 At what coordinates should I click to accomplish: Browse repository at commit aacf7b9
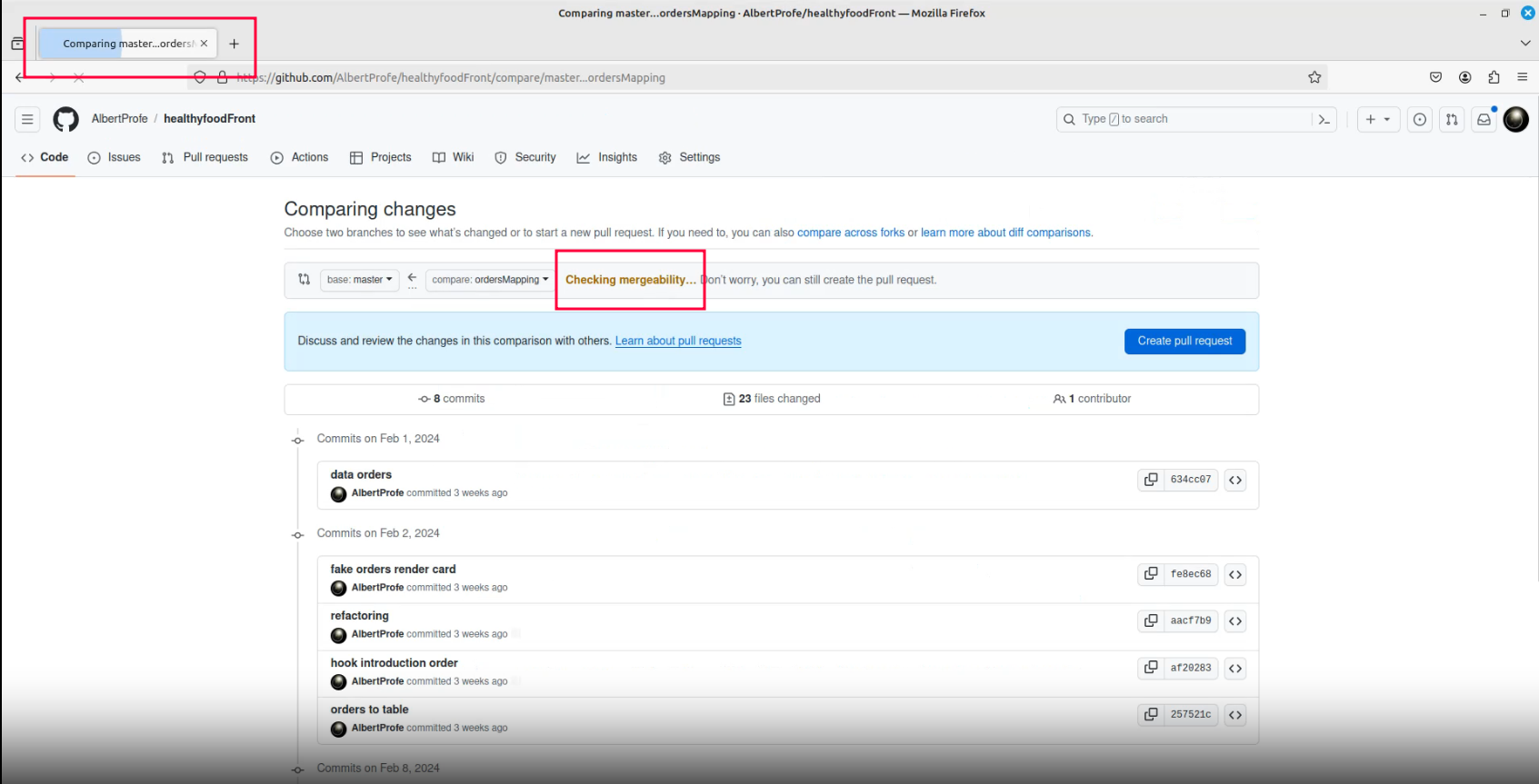tap(1235, 621)
